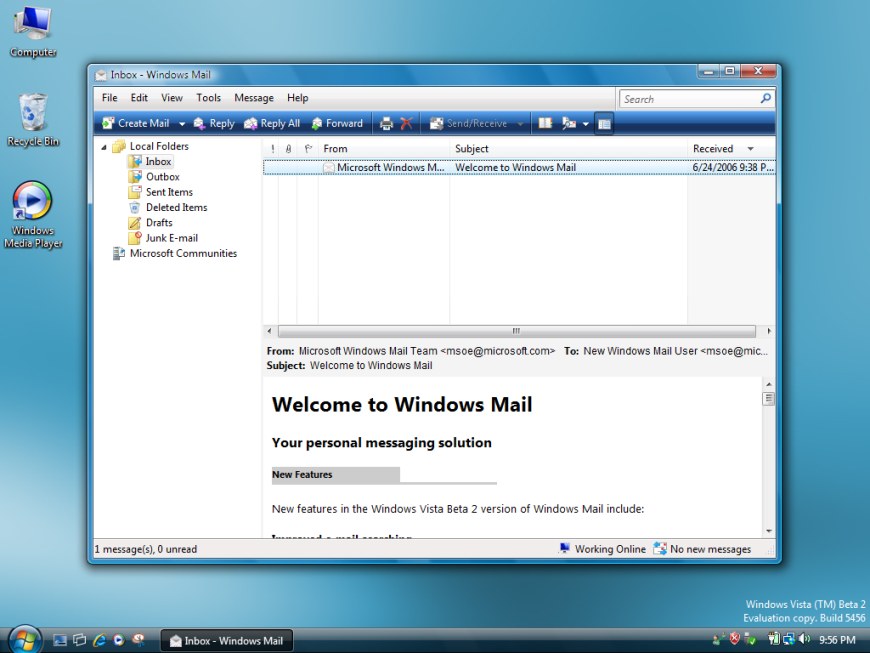Click the No new messages status icon

[660, 549]
